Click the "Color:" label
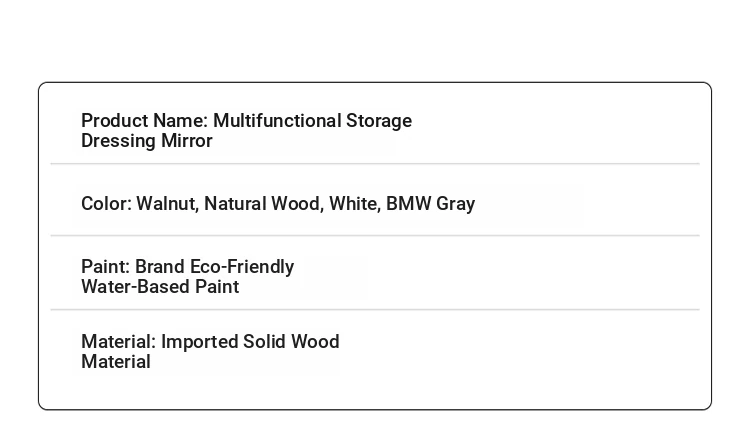The width and height of the screenshot is (750, 443). click(106, 204)
